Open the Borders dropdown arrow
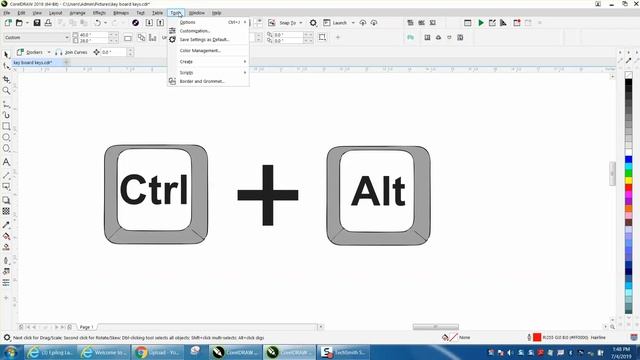Image resolution: width=640 pixels, height=360 pixels. pyautogui.click(x=49, y=52)
